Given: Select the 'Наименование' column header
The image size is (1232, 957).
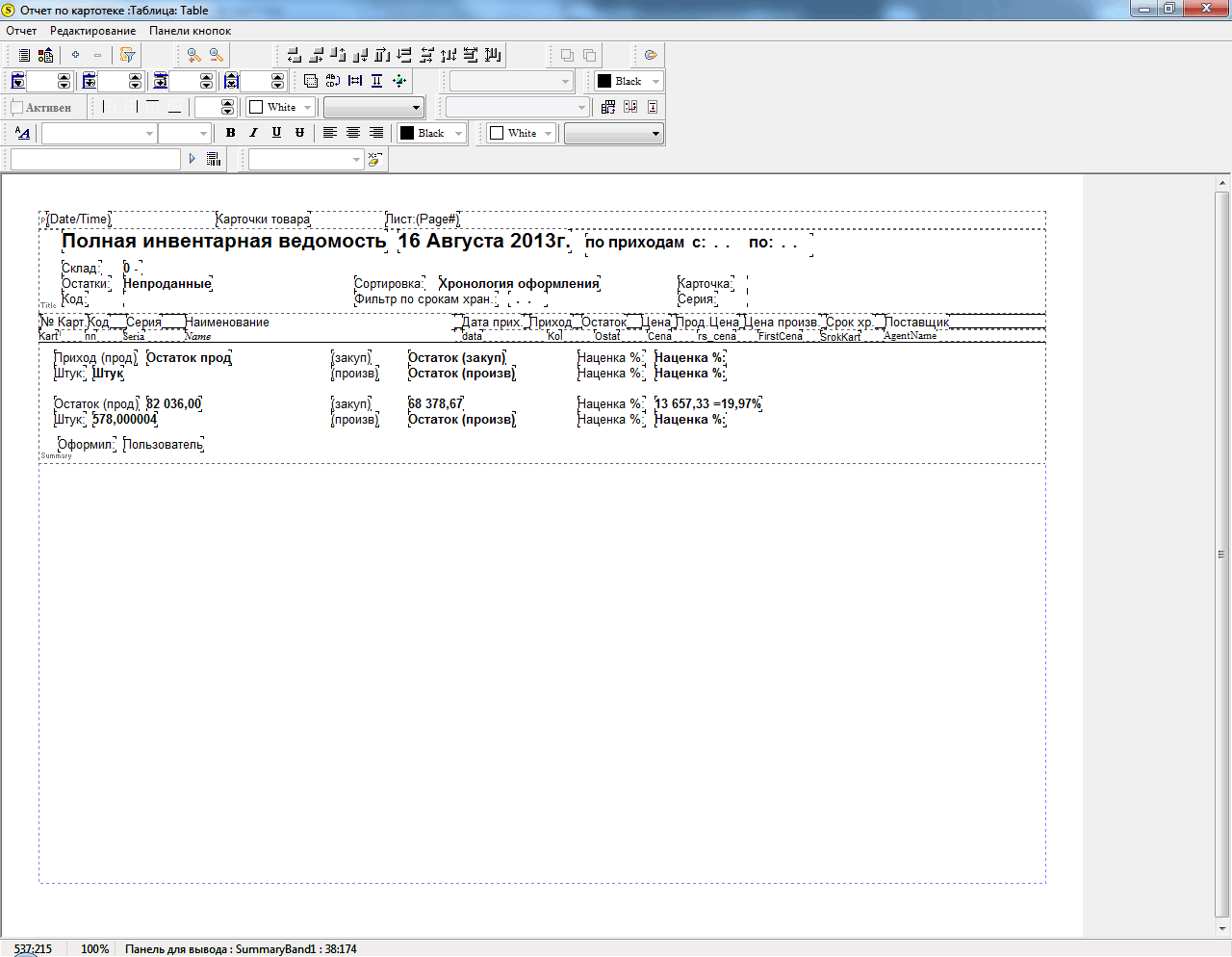Looking at the screenshot, I should point(227,322).
